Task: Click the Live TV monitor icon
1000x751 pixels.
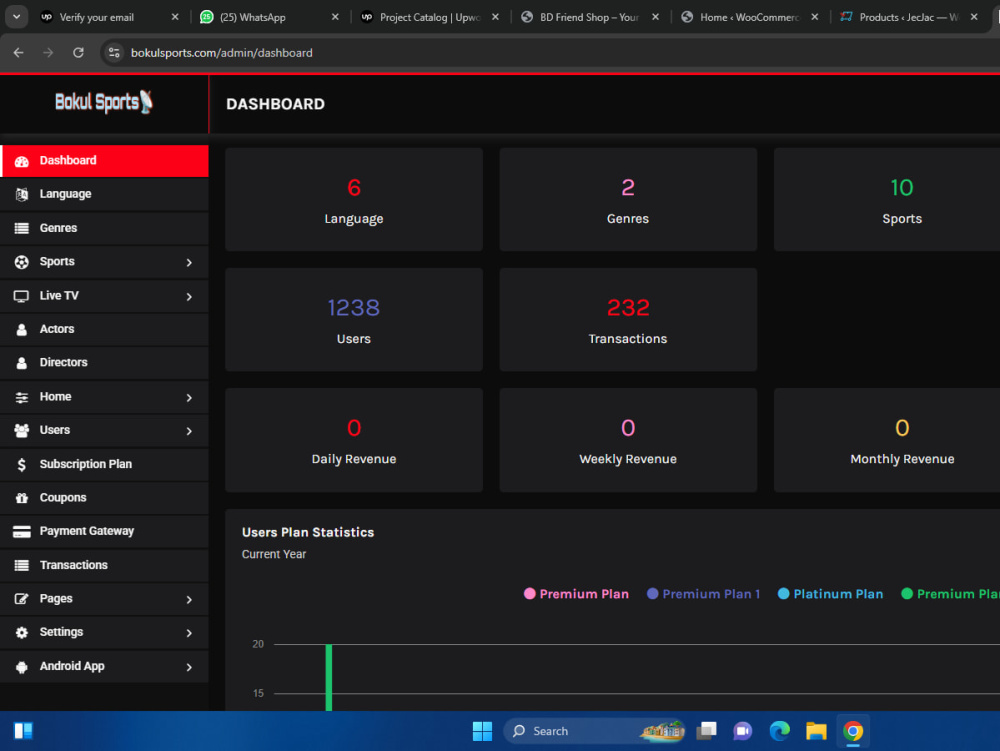Action: [x=22, y=296]
